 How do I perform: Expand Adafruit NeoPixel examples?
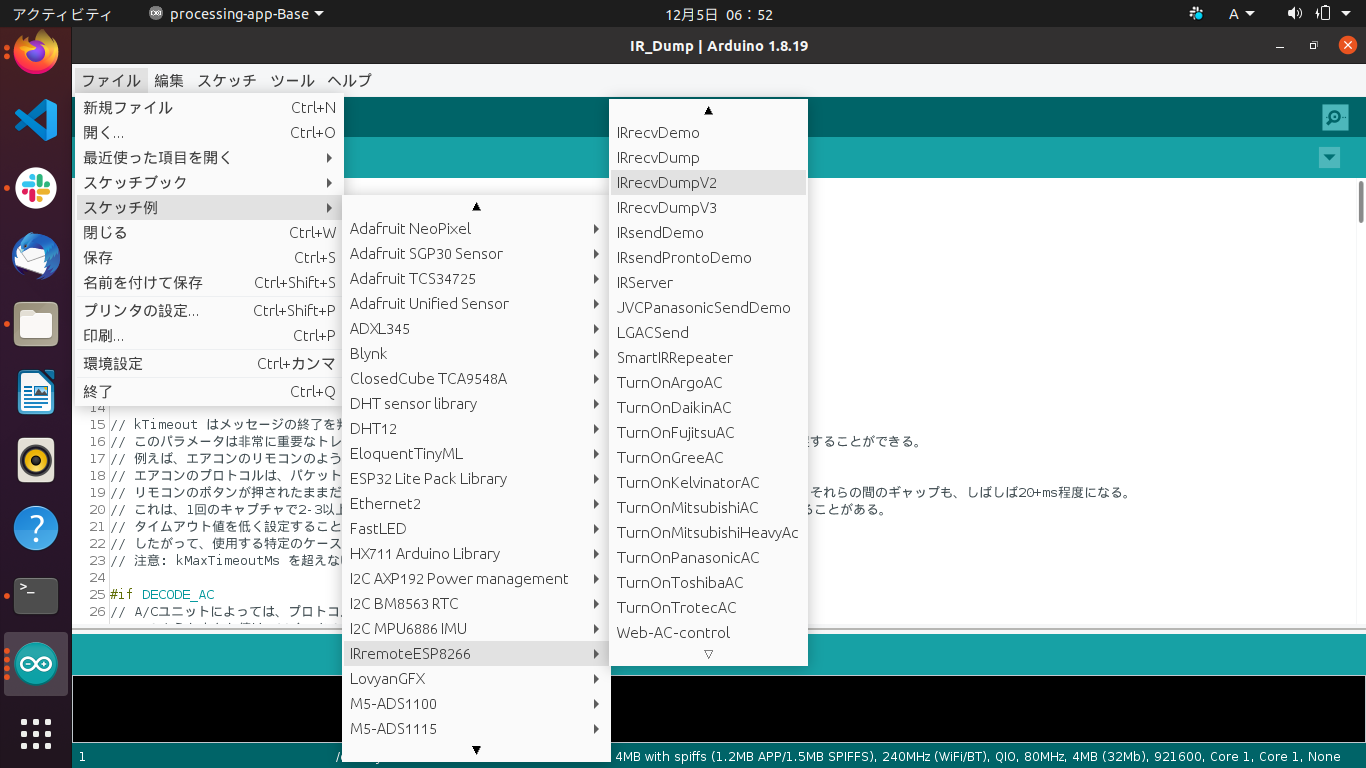coord(476,229)
